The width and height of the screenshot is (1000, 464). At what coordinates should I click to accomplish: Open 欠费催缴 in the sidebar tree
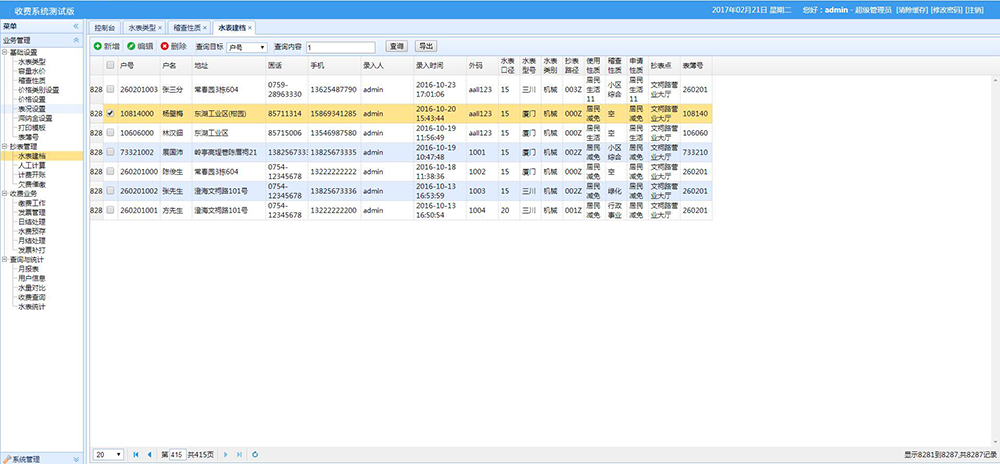(32, 184)
